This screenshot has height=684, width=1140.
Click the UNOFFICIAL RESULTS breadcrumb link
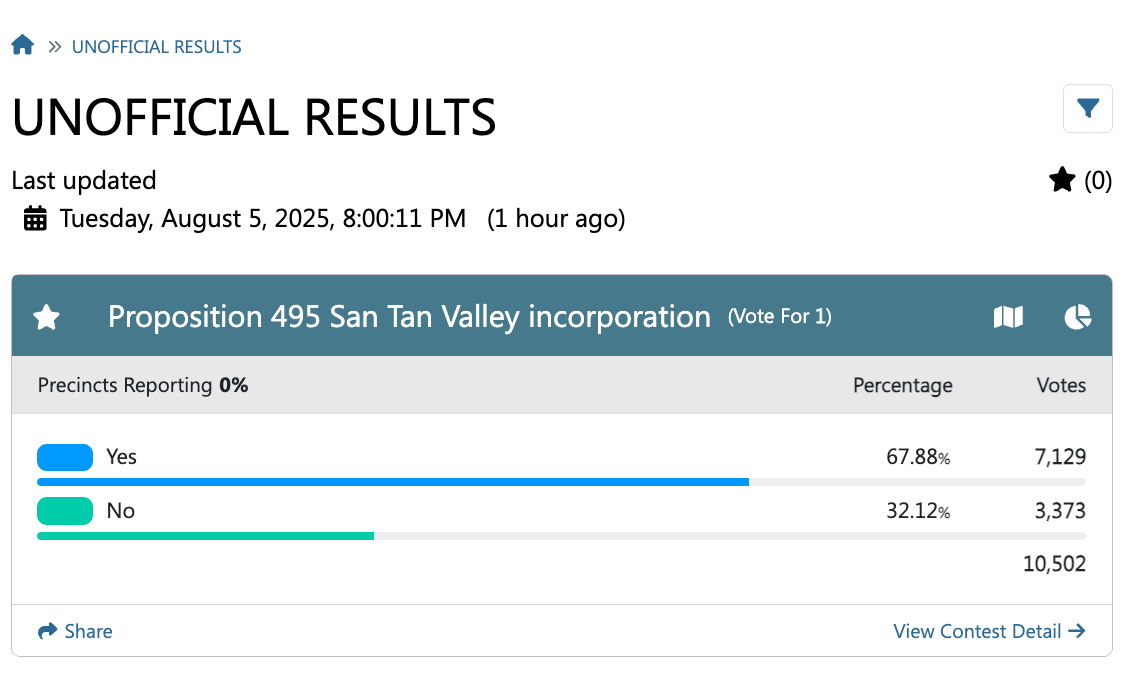tap(156, 47)
